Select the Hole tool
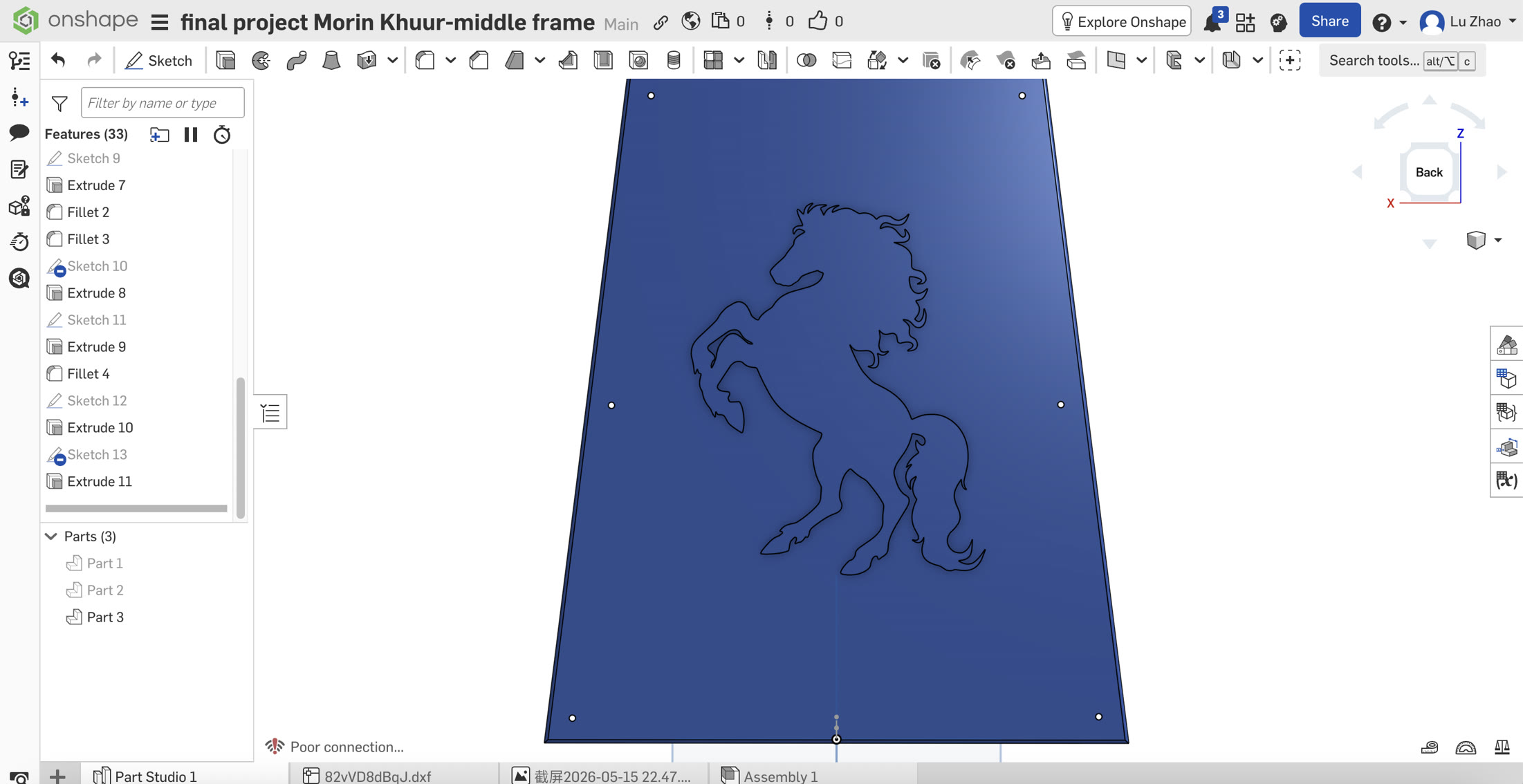The height and width of the screenshot is (784, 1523). point(638,60)
